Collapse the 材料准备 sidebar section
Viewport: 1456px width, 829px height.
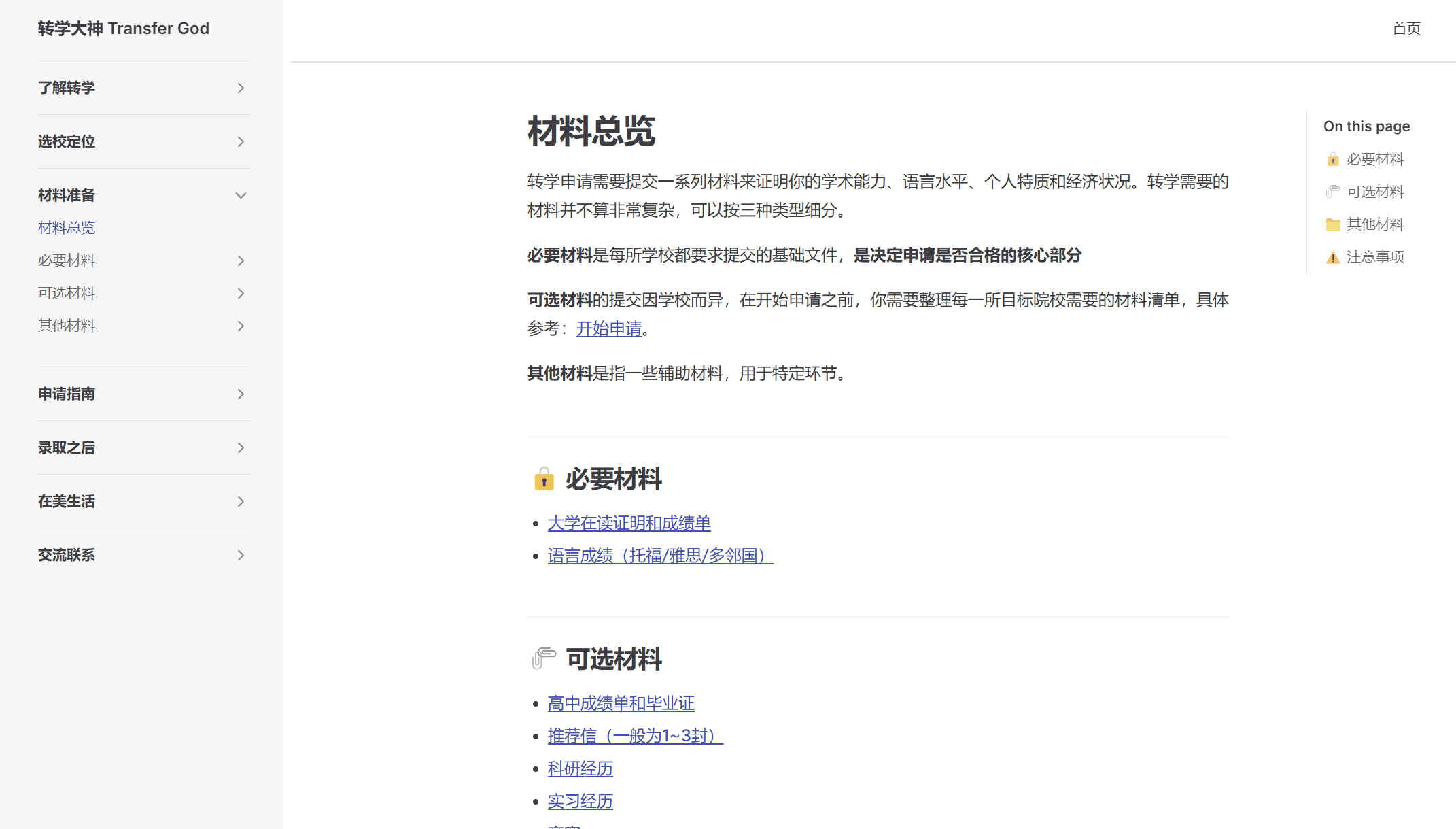coord(241,195)
